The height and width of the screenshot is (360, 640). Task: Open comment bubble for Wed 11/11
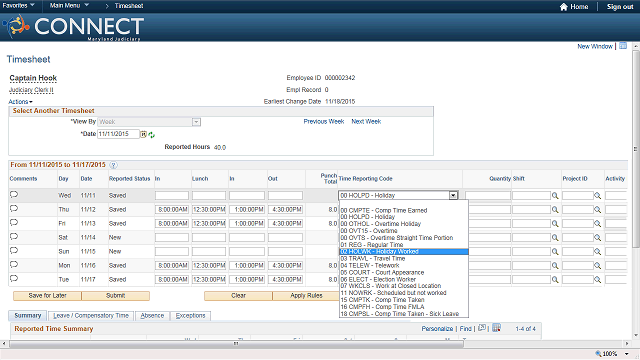click(14, 195)
